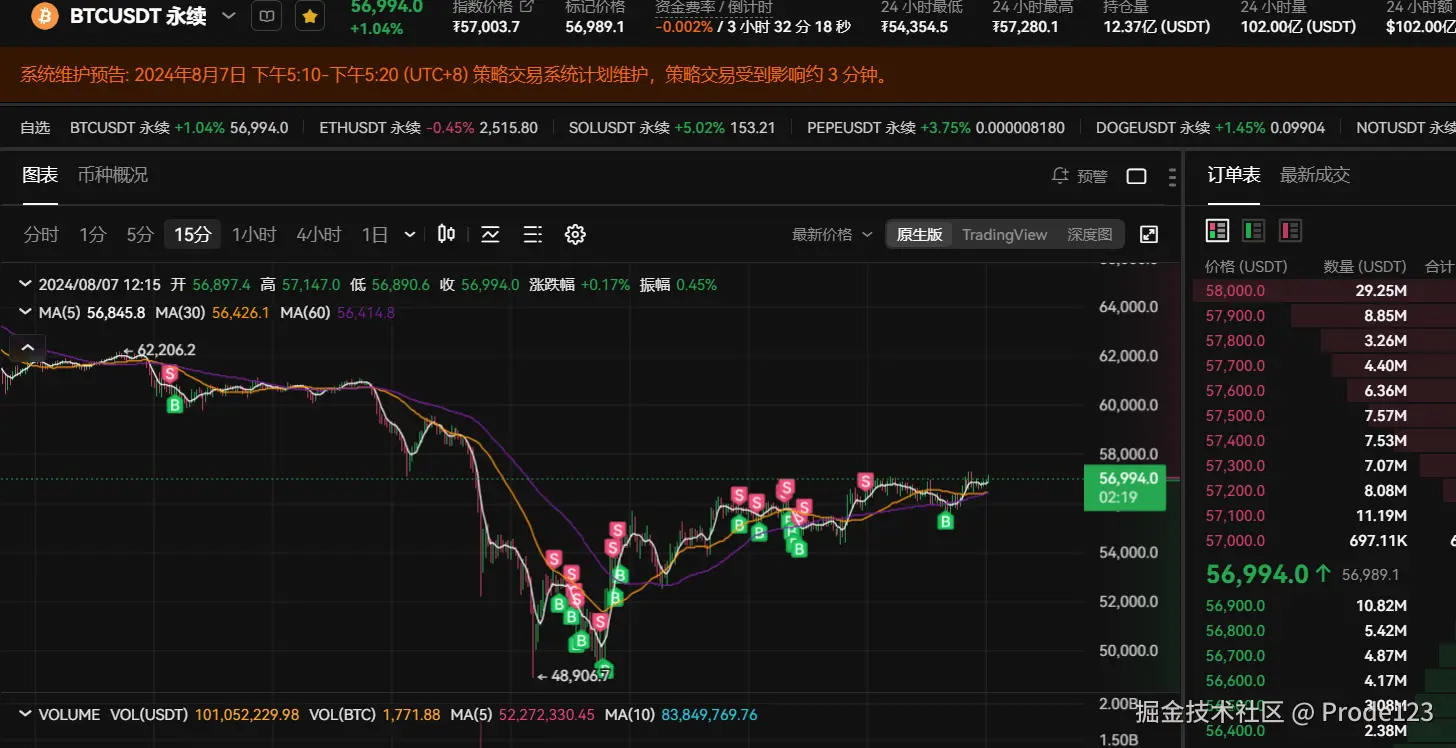Click the fullscreen expand chart icon
Screen dimensions: 1456x748
[x=1149, y=234]
